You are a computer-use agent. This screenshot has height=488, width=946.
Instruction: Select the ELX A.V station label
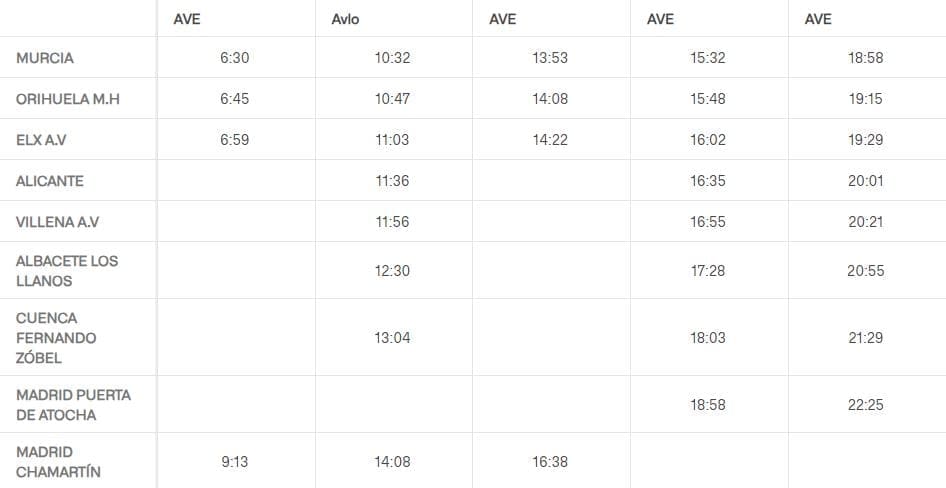click(x=41, y=140)
